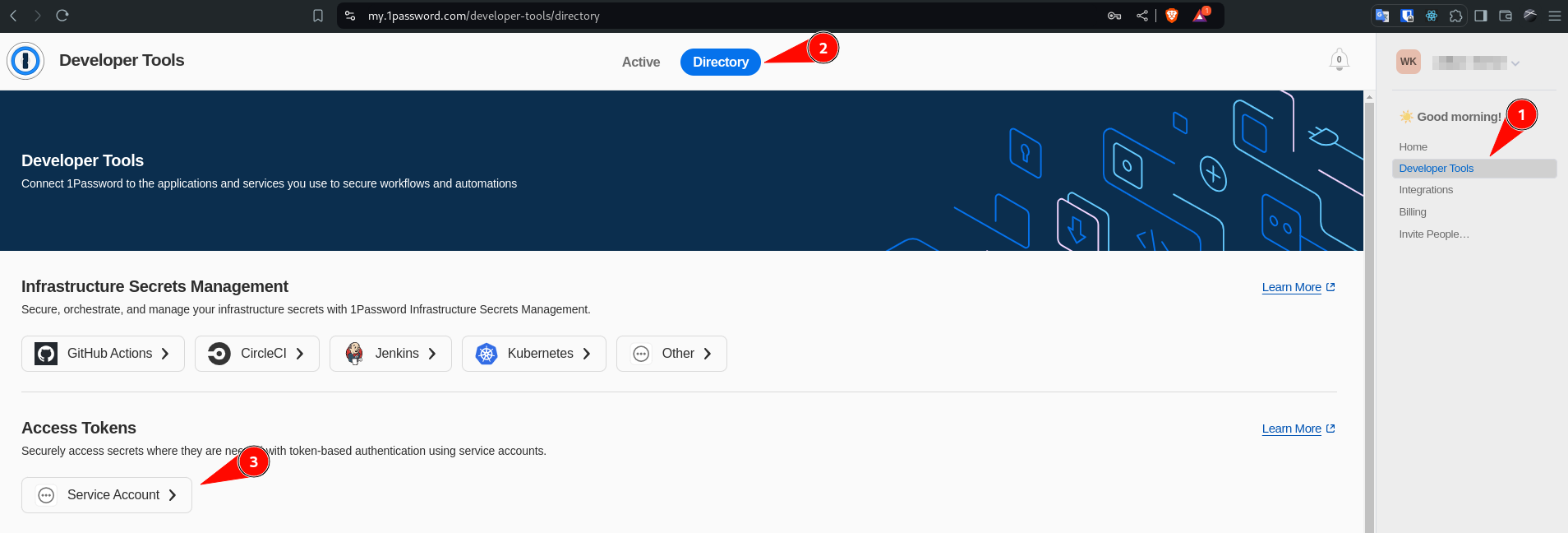Image resolution: width=1568 pixels, height=533 pixels.
Task: Select Developer Tools in sidebar
Action: [1474, 169]
